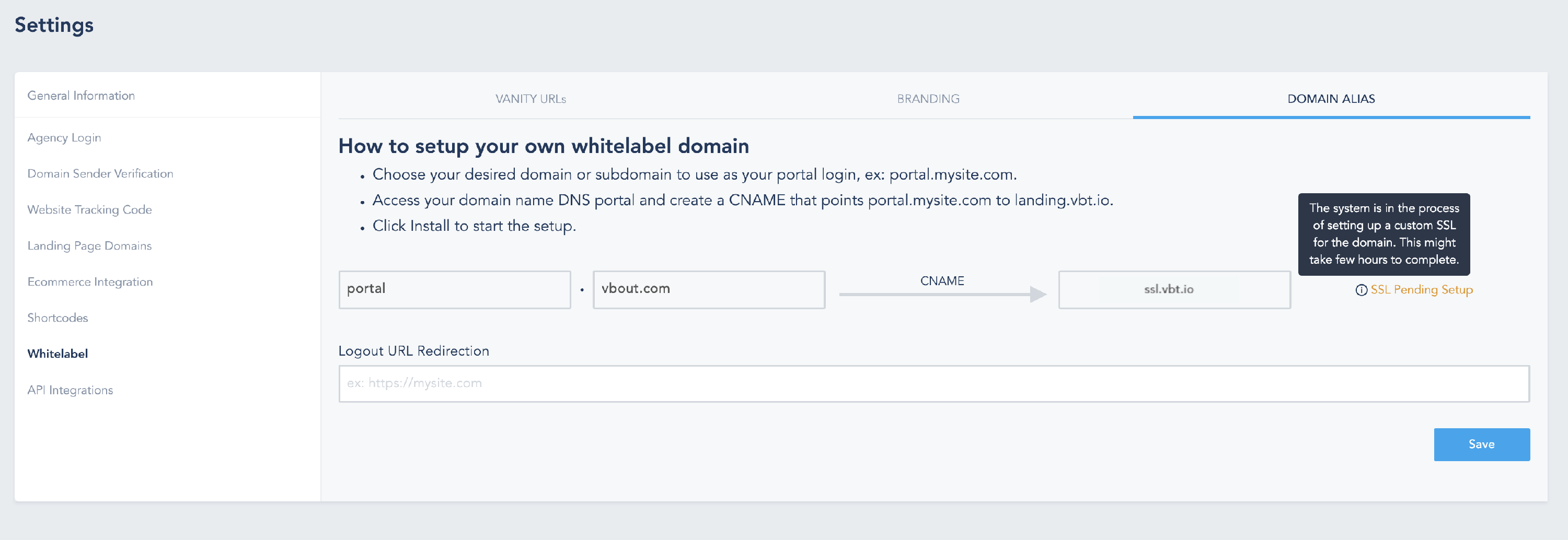The height and width of the screenshot is (540, 1568).
Task: Click the SSL Pending Setup info icon
Action: [x=1361, y=290]
